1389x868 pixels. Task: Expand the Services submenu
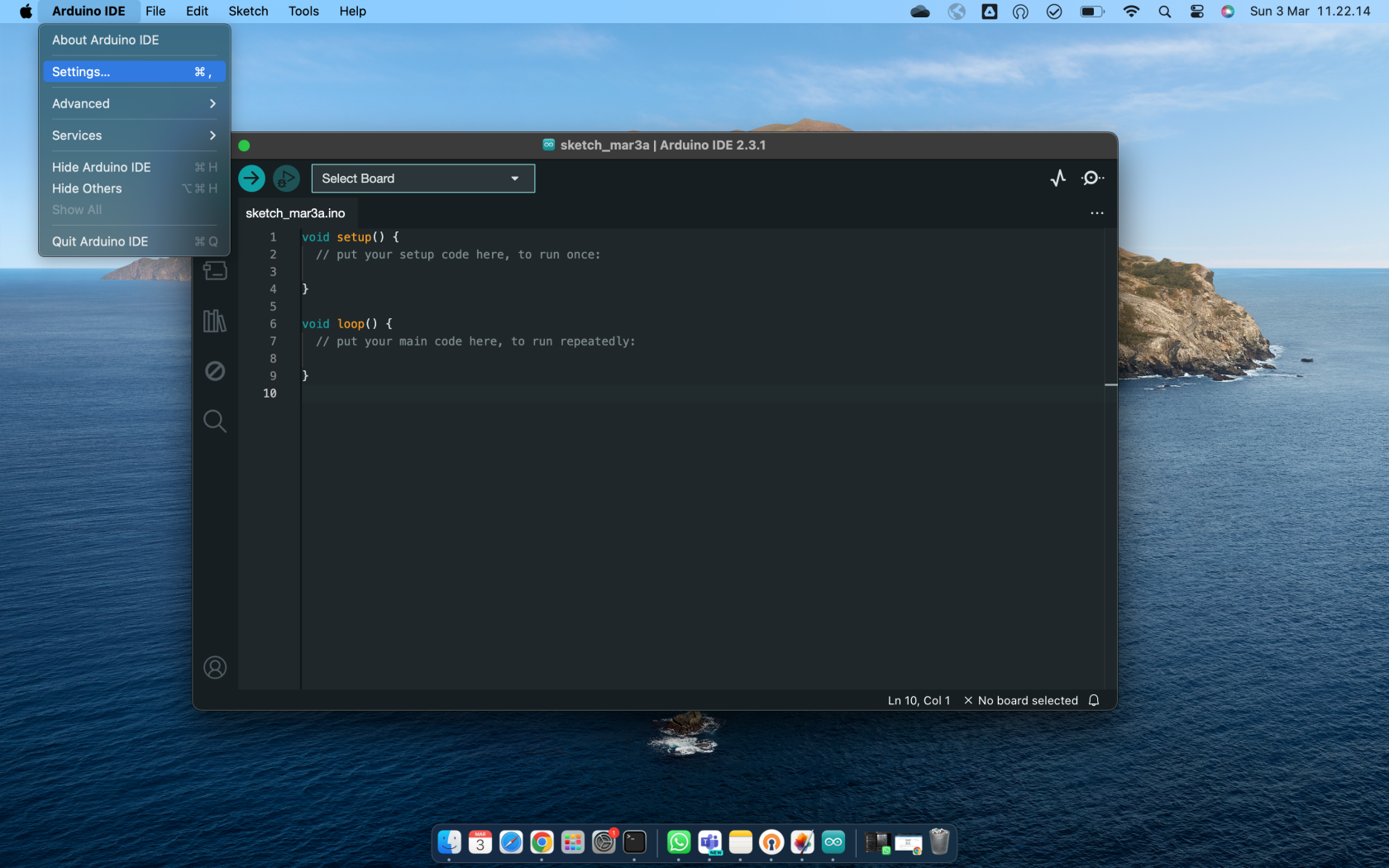(134, 136)
